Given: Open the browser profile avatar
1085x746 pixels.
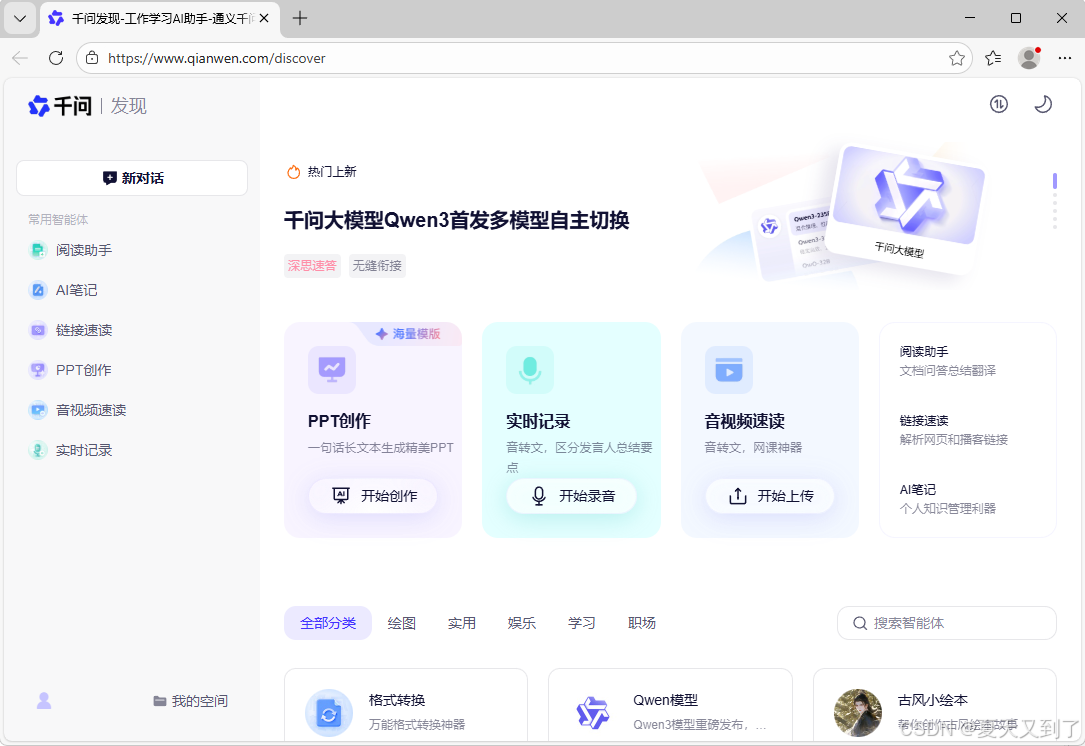Looking at the screenshot, I should [1029, 58].
